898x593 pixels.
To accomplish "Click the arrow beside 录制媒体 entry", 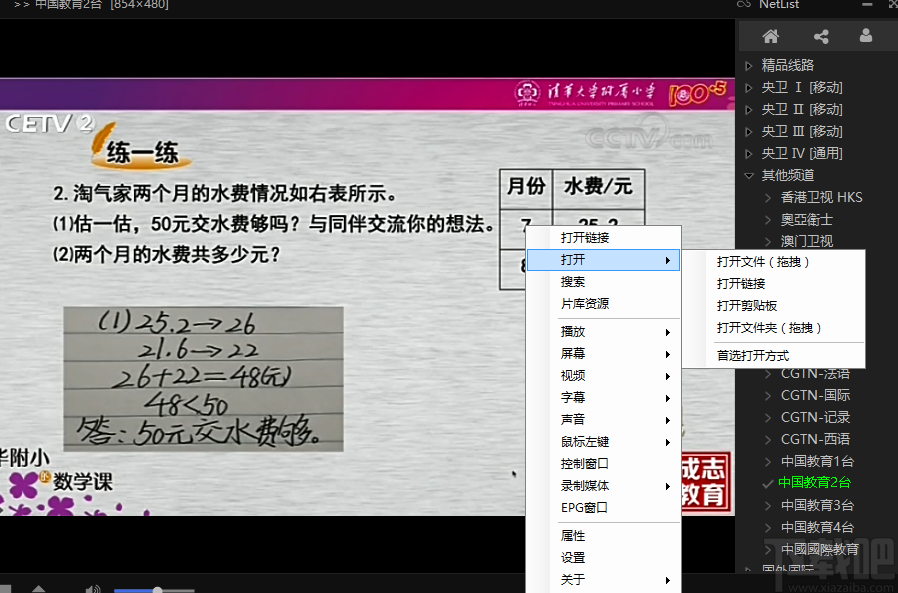I will point(668,486).
